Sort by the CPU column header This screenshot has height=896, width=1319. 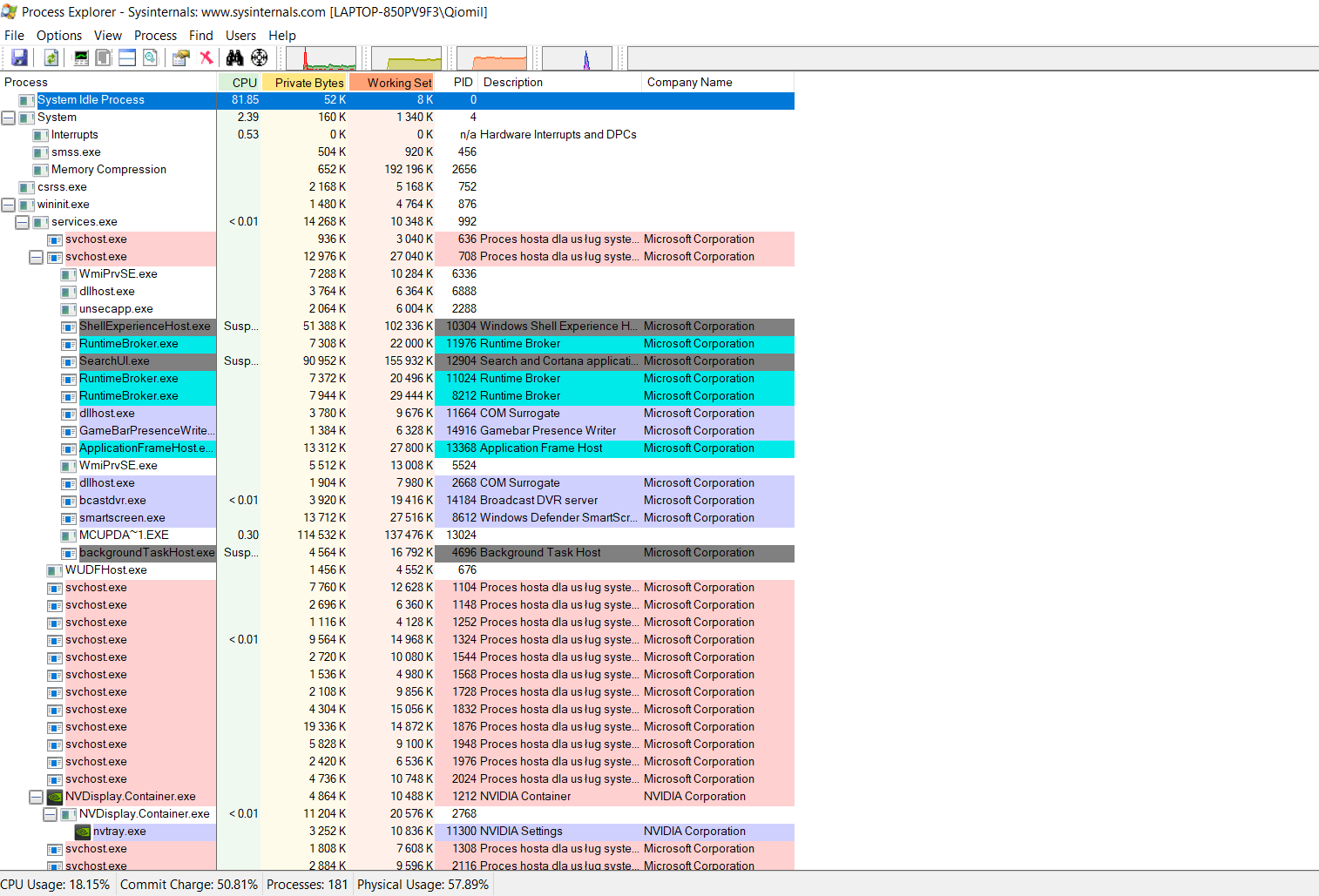click(240, 83)
